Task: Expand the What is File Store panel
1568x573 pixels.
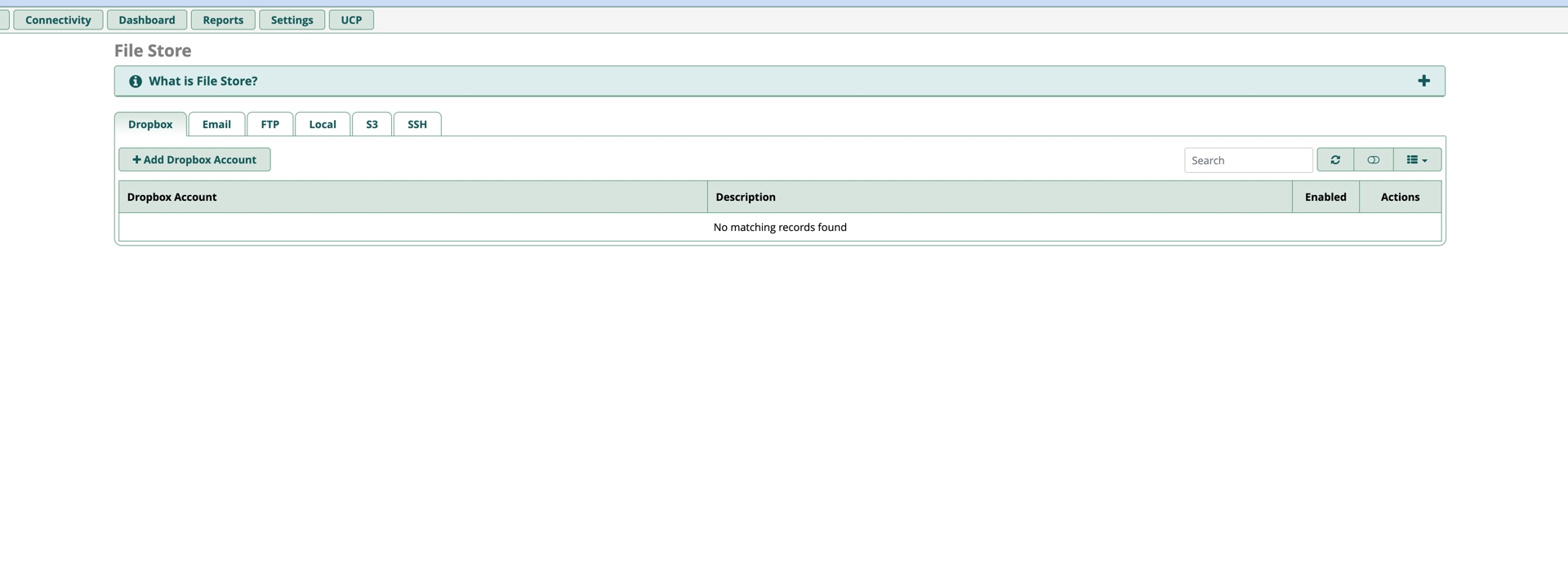Action: click(x=1423, y=81)
